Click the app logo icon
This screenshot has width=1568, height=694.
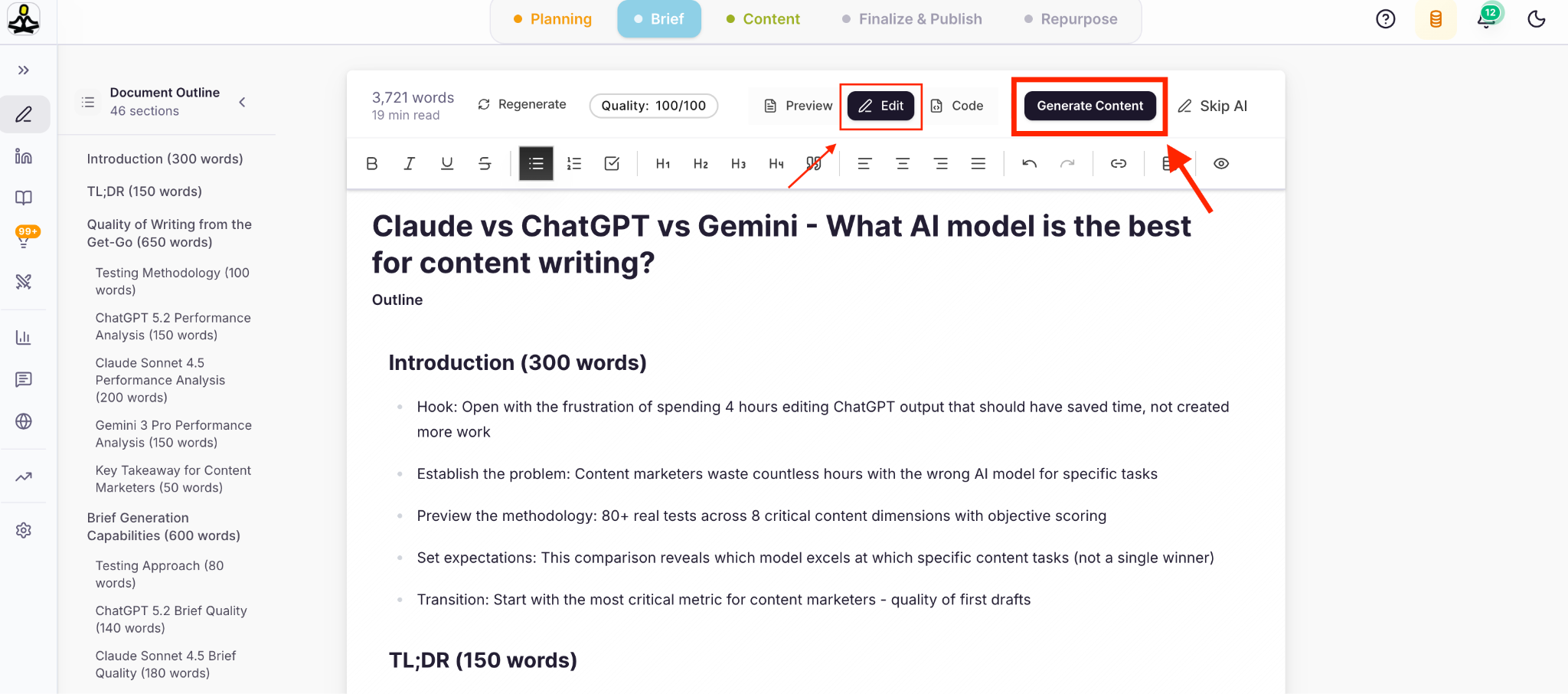(x=24, y=19)
